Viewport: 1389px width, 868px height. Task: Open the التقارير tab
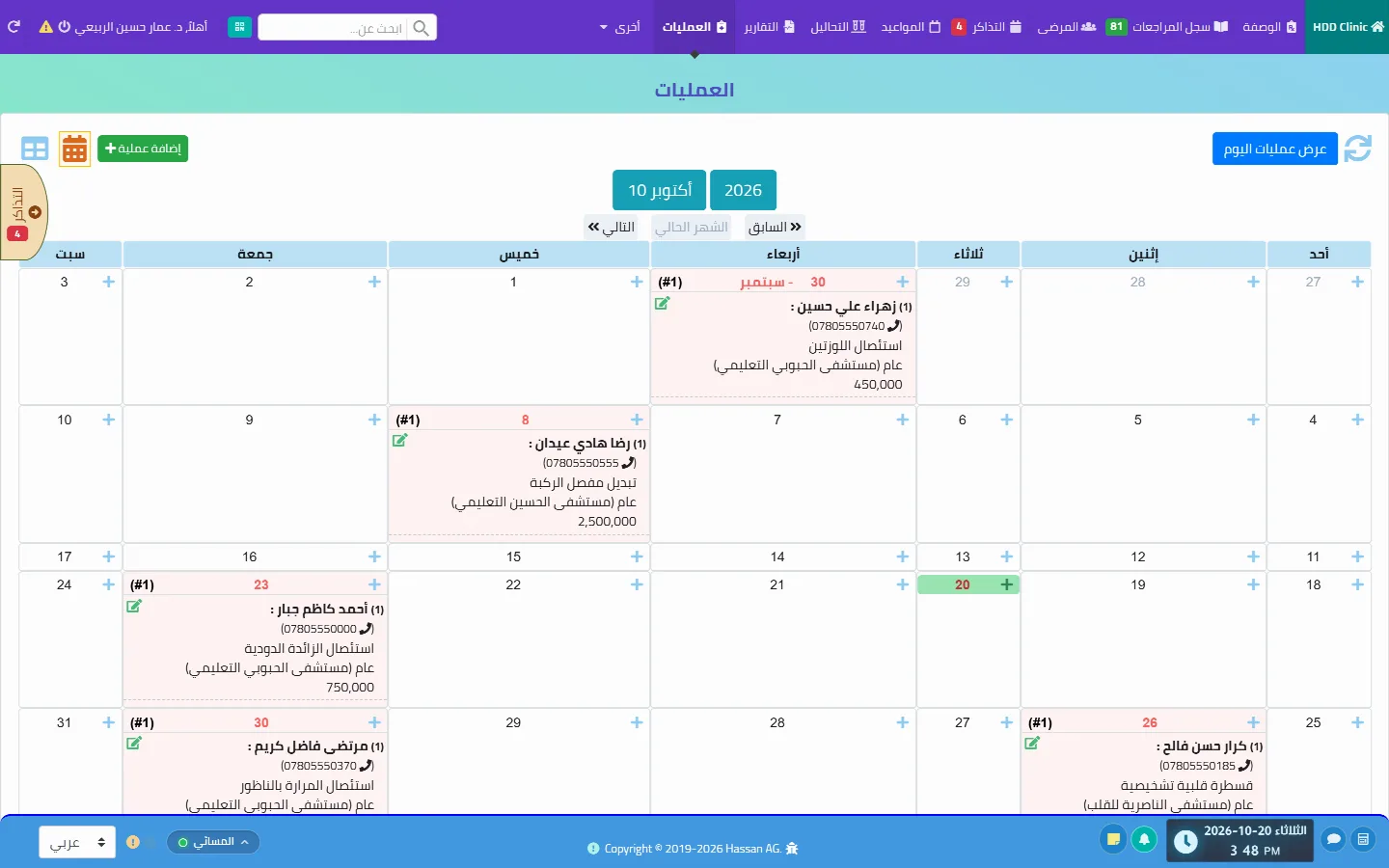click(770, 27)
